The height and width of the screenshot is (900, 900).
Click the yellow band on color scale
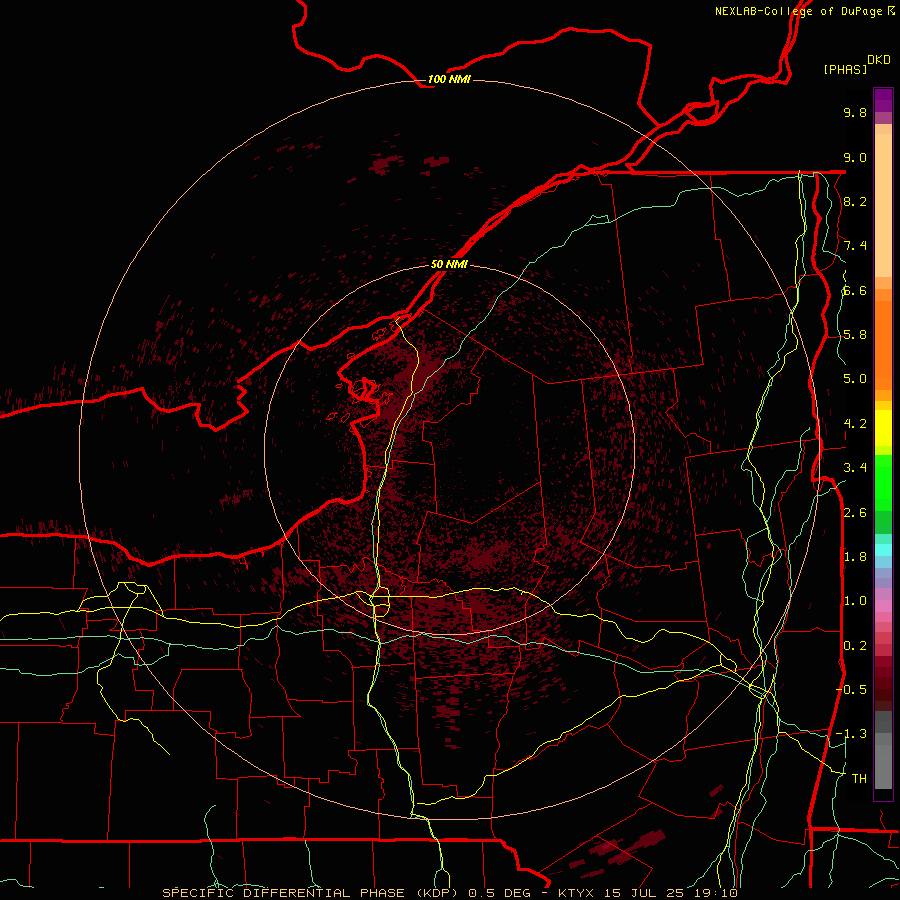click(x=883, y=428)
